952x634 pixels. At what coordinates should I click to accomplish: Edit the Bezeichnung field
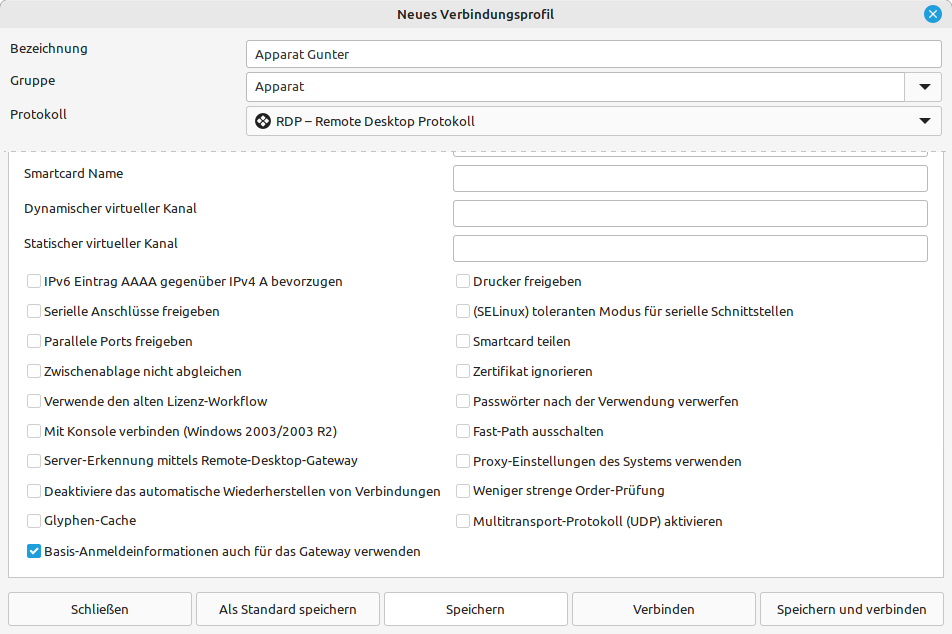click(x=593, y=55)
